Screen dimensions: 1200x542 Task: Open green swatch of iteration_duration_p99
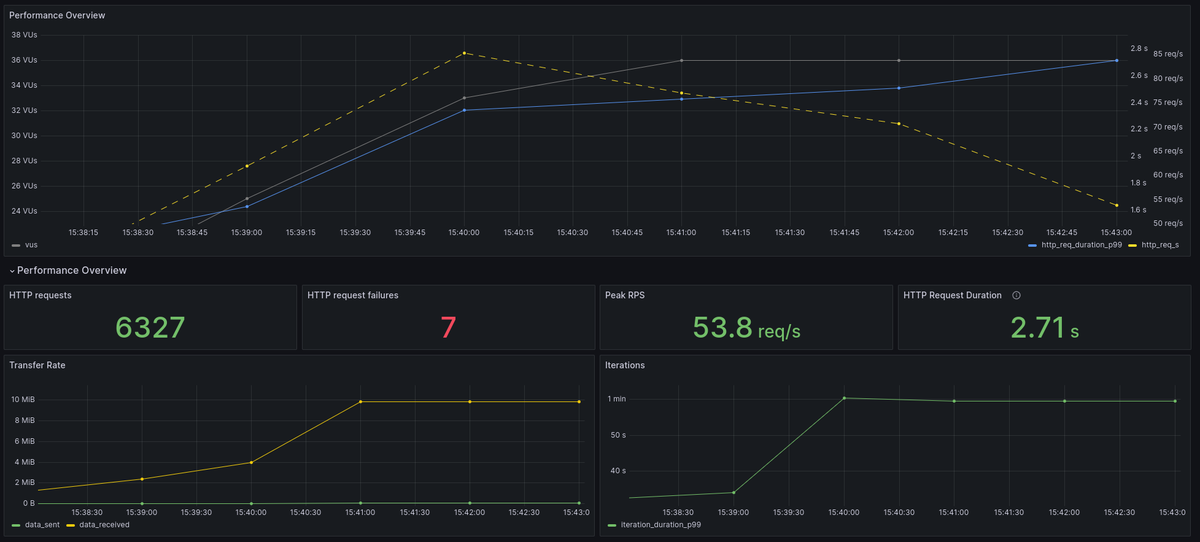coord(611,524)
